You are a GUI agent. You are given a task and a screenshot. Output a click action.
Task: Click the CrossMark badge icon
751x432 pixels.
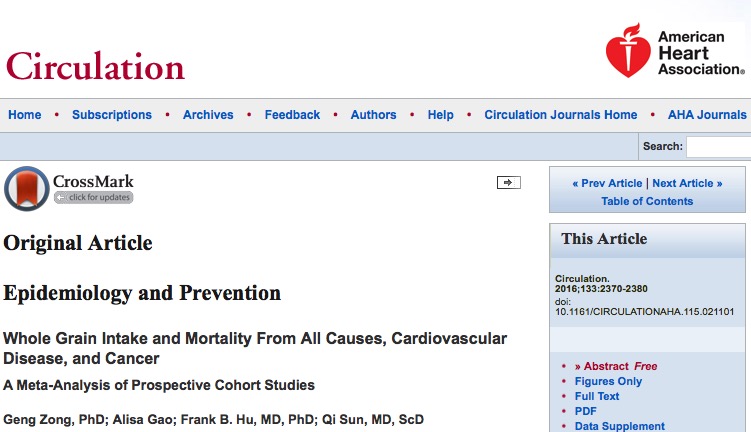pos(27,189)
